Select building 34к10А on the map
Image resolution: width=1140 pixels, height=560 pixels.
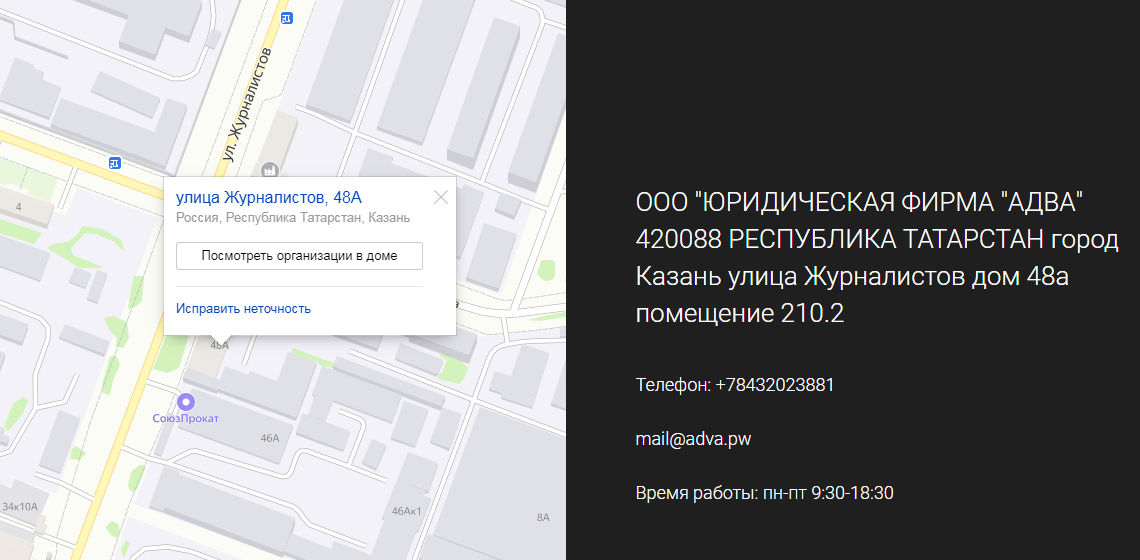(19, 507)
